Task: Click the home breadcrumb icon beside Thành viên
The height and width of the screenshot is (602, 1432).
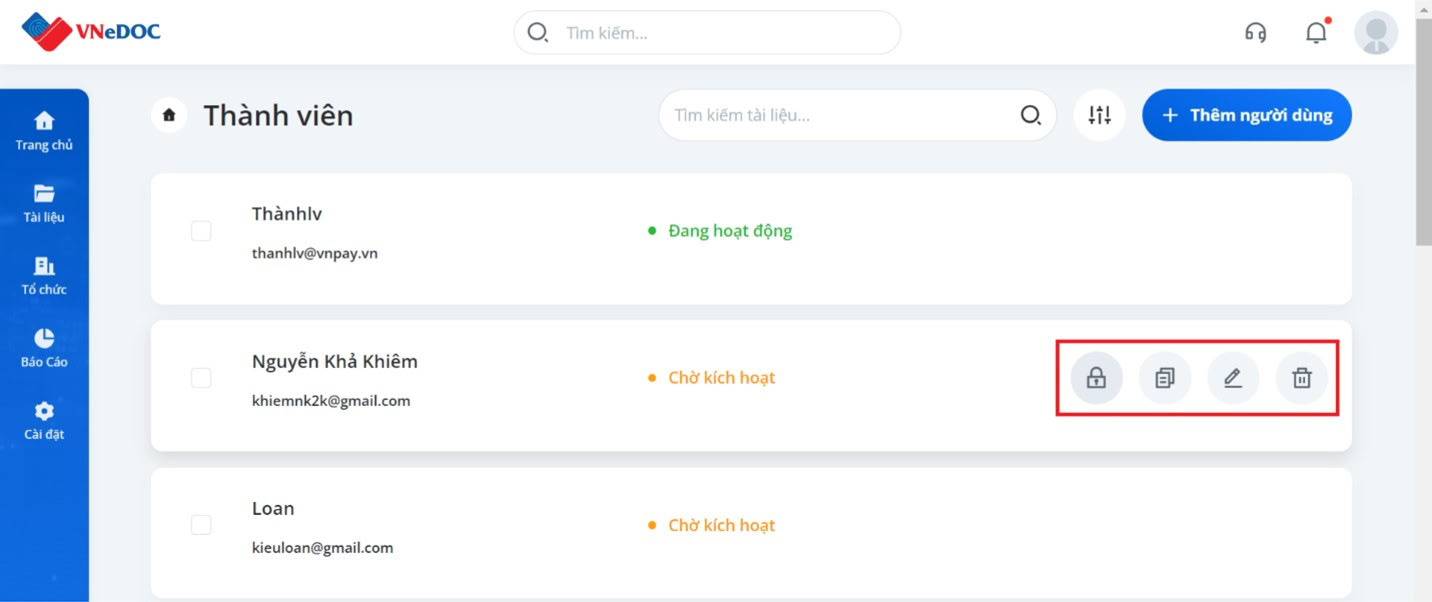Action: pyautogui.click(x=169, y=115)
